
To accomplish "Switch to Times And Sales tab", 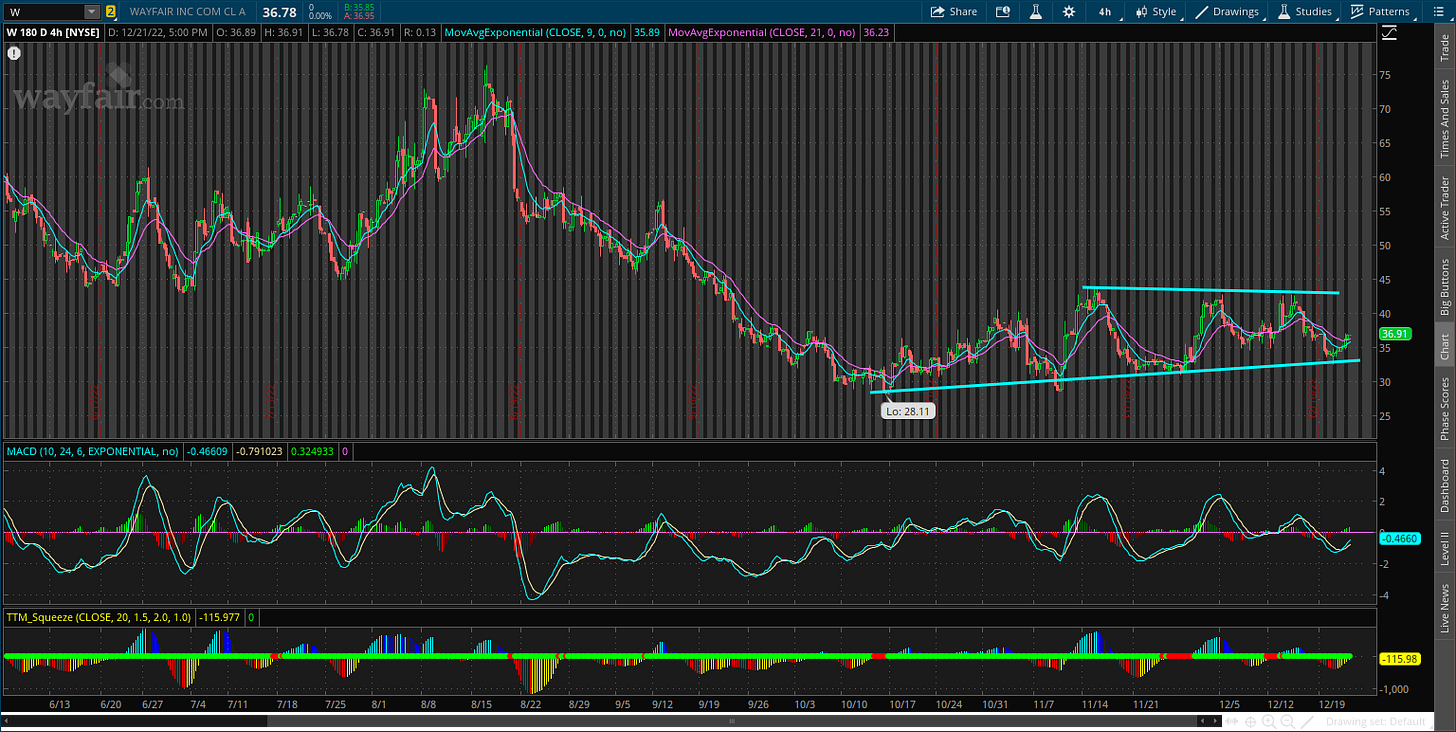I will point(1444,119).
